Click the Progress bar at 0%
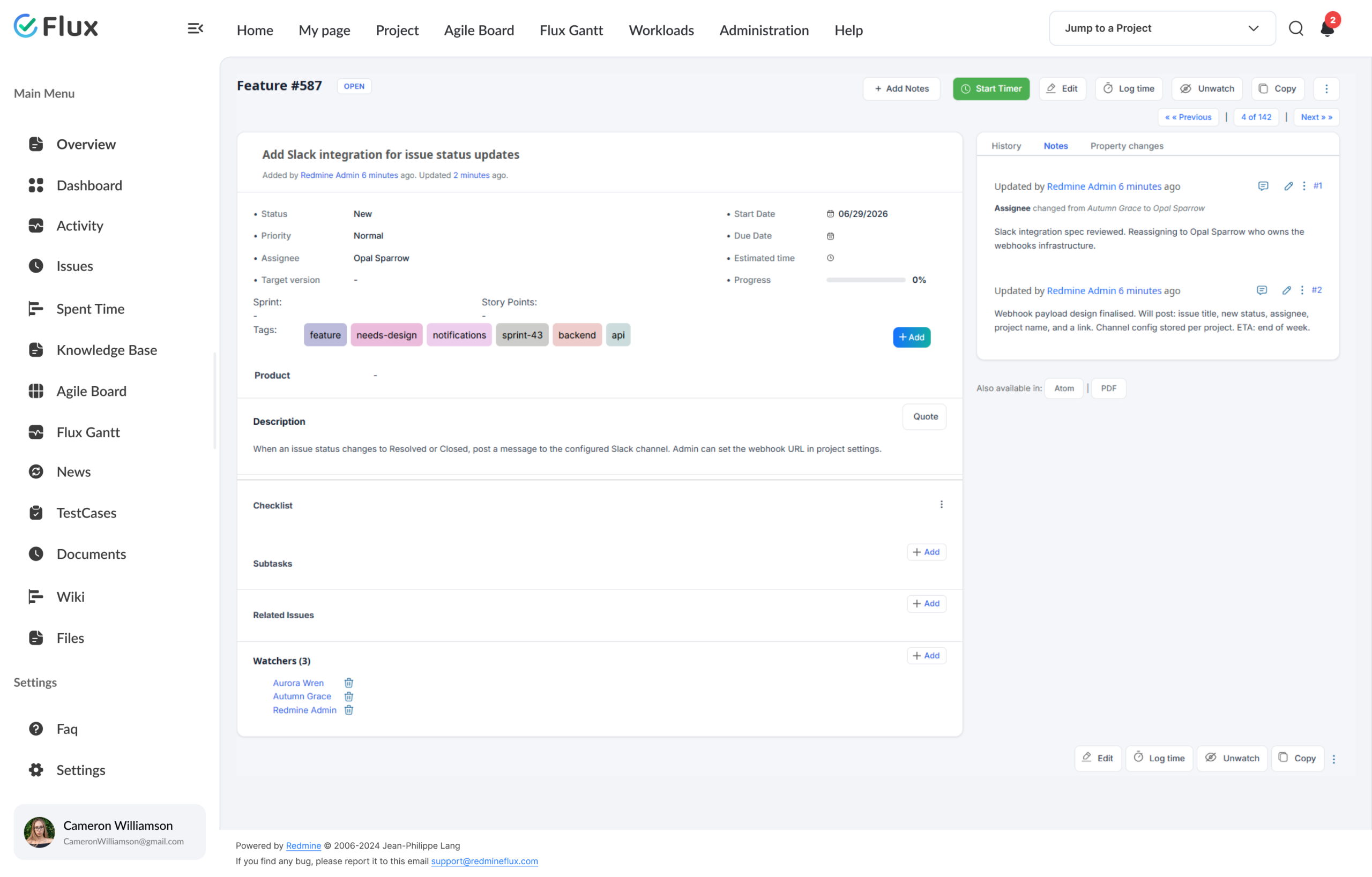 coord(866,280)
